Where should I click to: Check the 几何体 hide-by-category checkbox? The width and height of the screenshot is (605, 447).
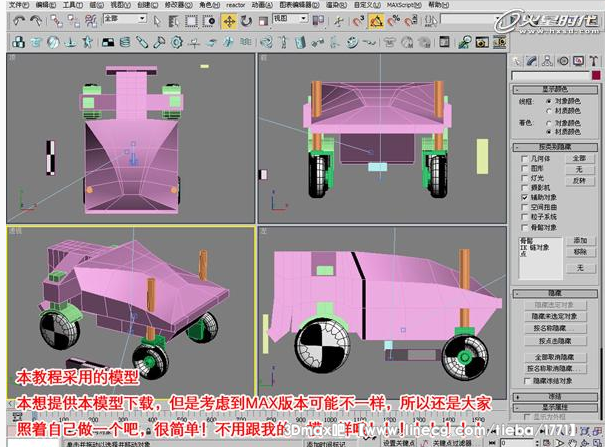(x=524, y=159)
